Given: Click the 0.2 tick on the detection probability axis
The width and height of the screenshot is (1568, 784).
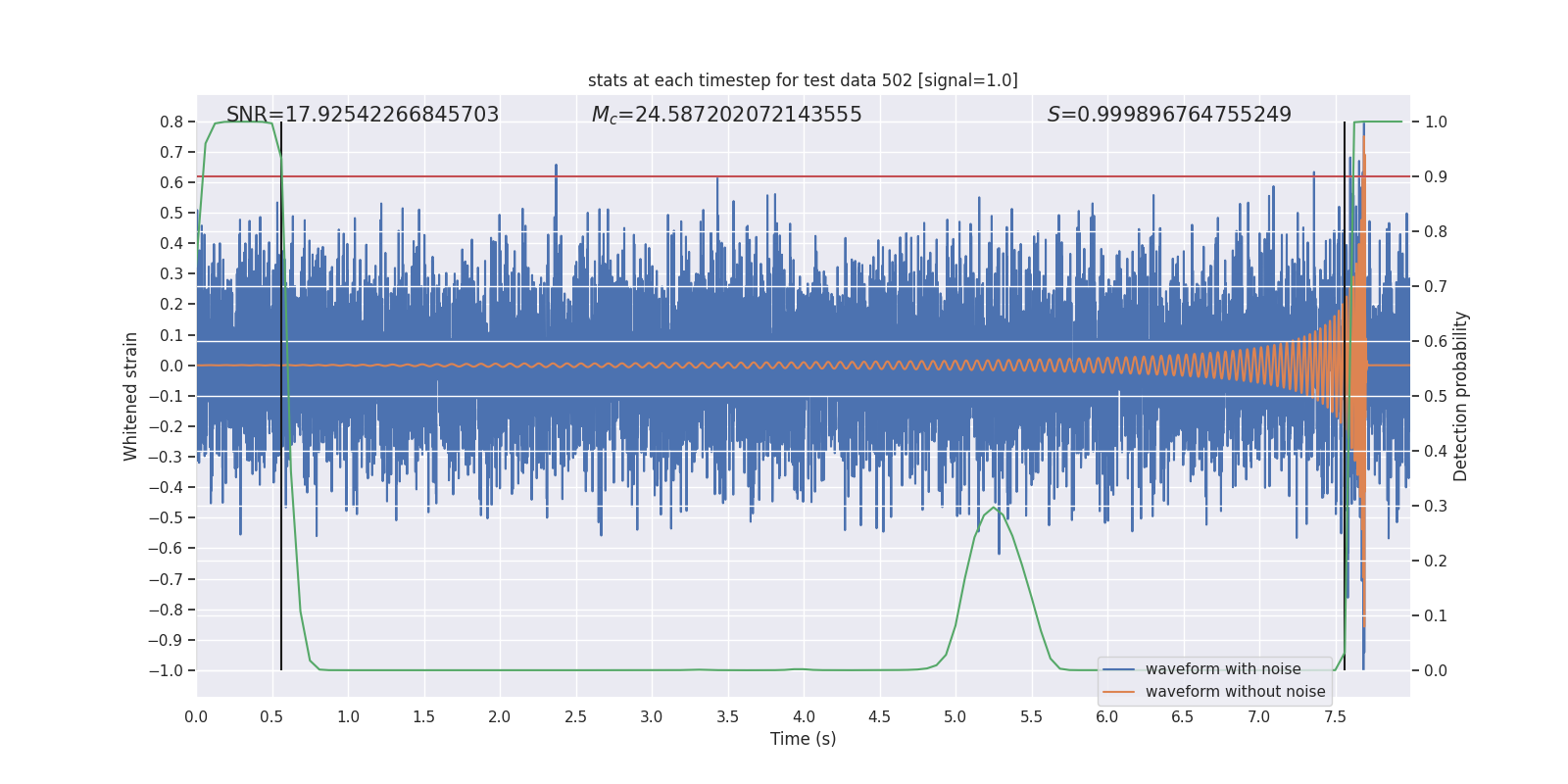Looking at the screenshot, I should (x=1436, y=561).
